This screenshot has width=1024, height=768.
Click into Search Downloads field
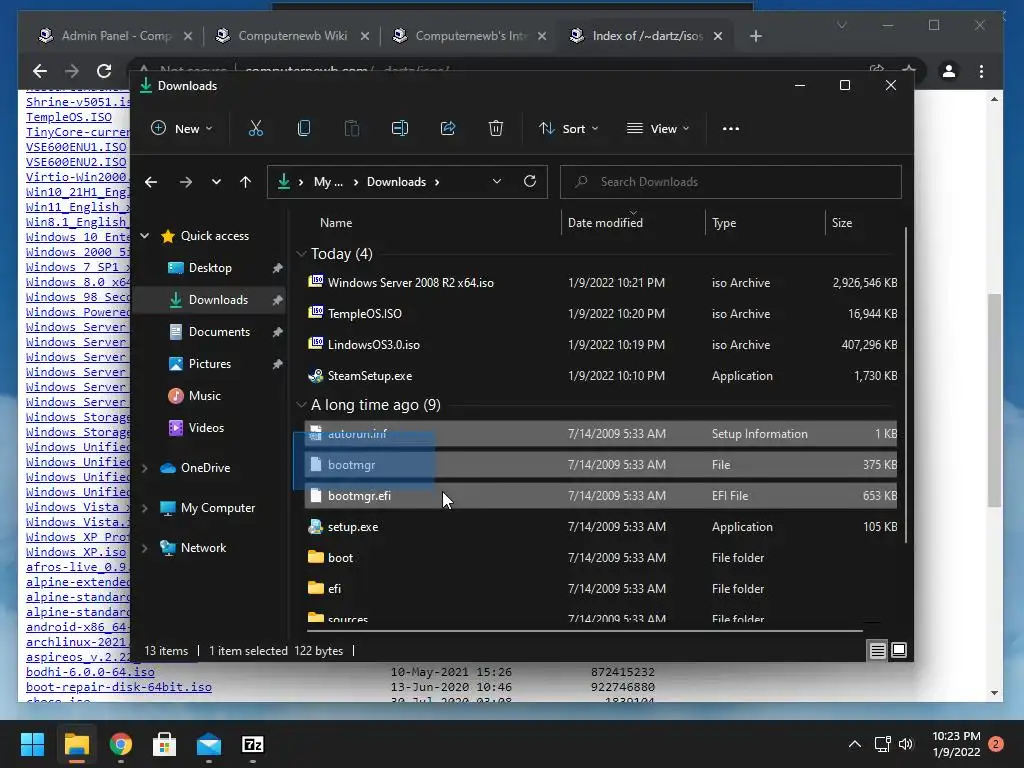(731, 182)
